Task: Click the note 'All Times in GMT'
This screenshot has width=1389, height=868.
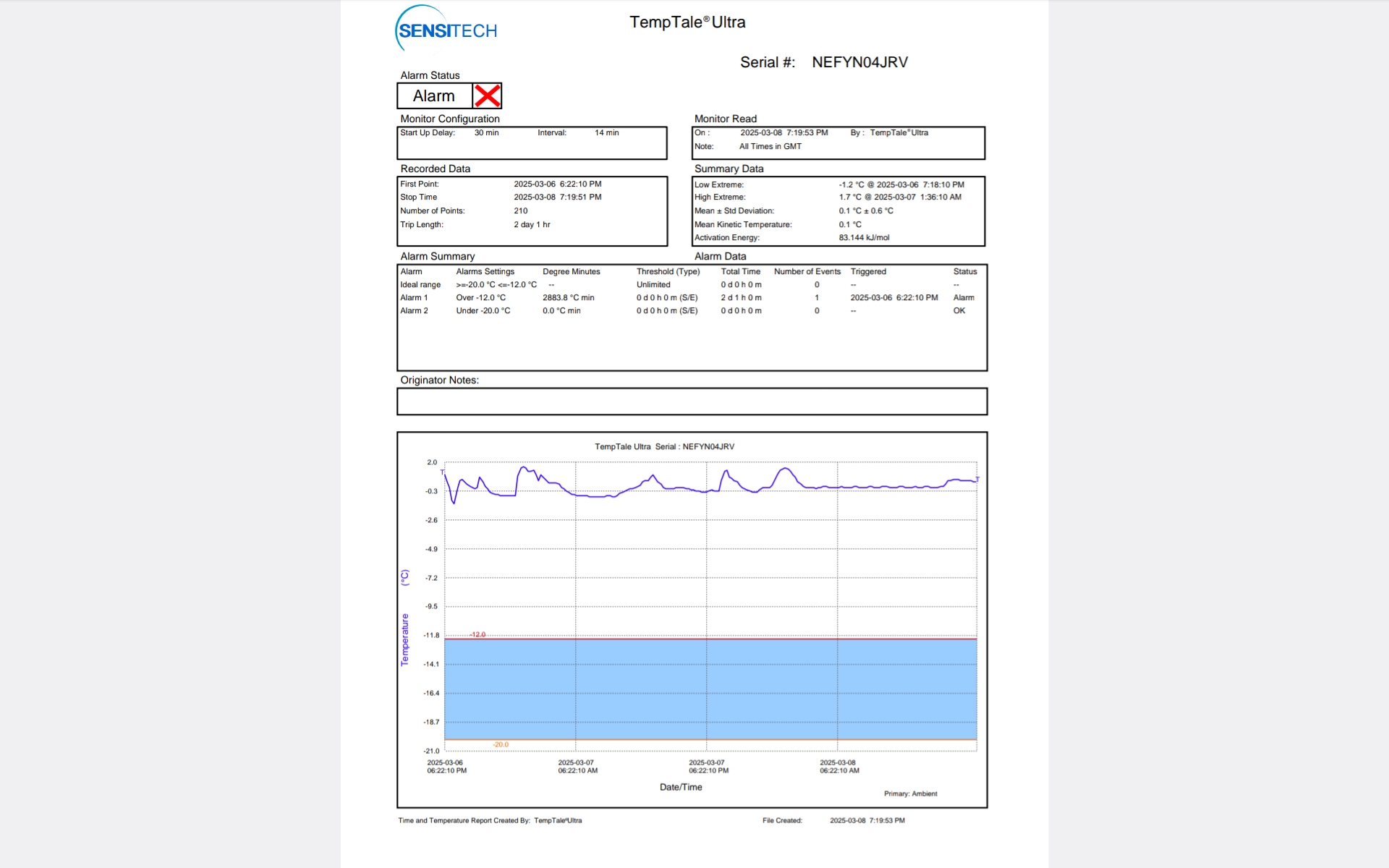Action: pos(770,147)
